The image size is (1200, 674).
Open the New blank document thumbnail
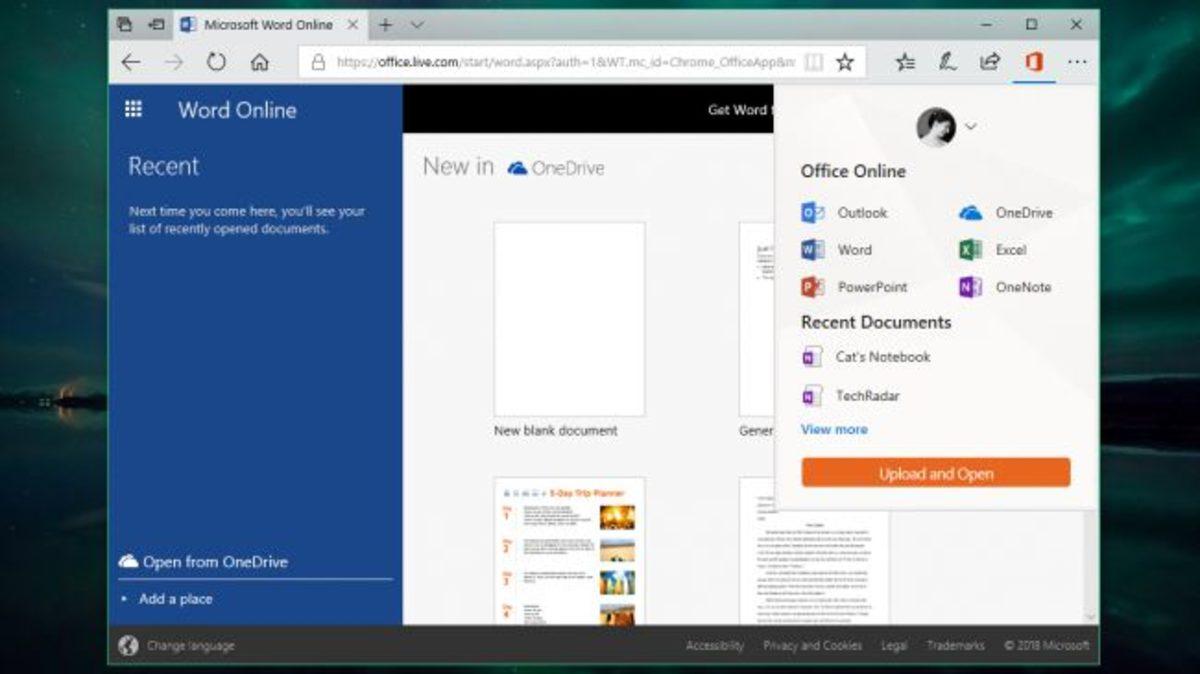(x=567, y=318)
